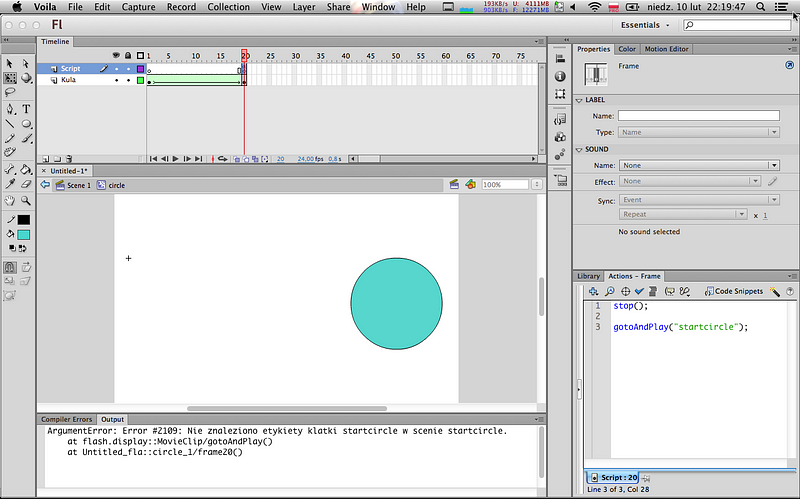Image resolution: width=800 pixels, height=499 pixels.
Task: Click the Go to first frame button
Action: (x=153, y=159)
